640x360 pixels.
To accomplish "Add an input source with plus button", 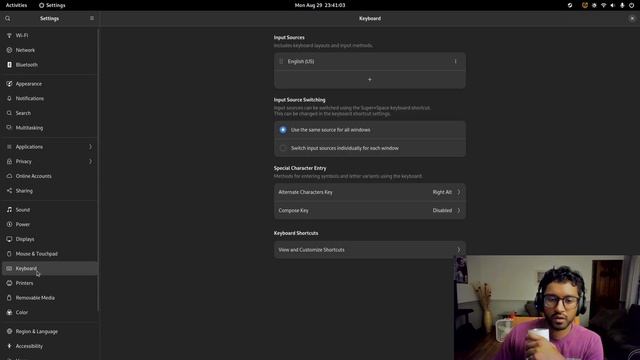I will click(370, 80).
